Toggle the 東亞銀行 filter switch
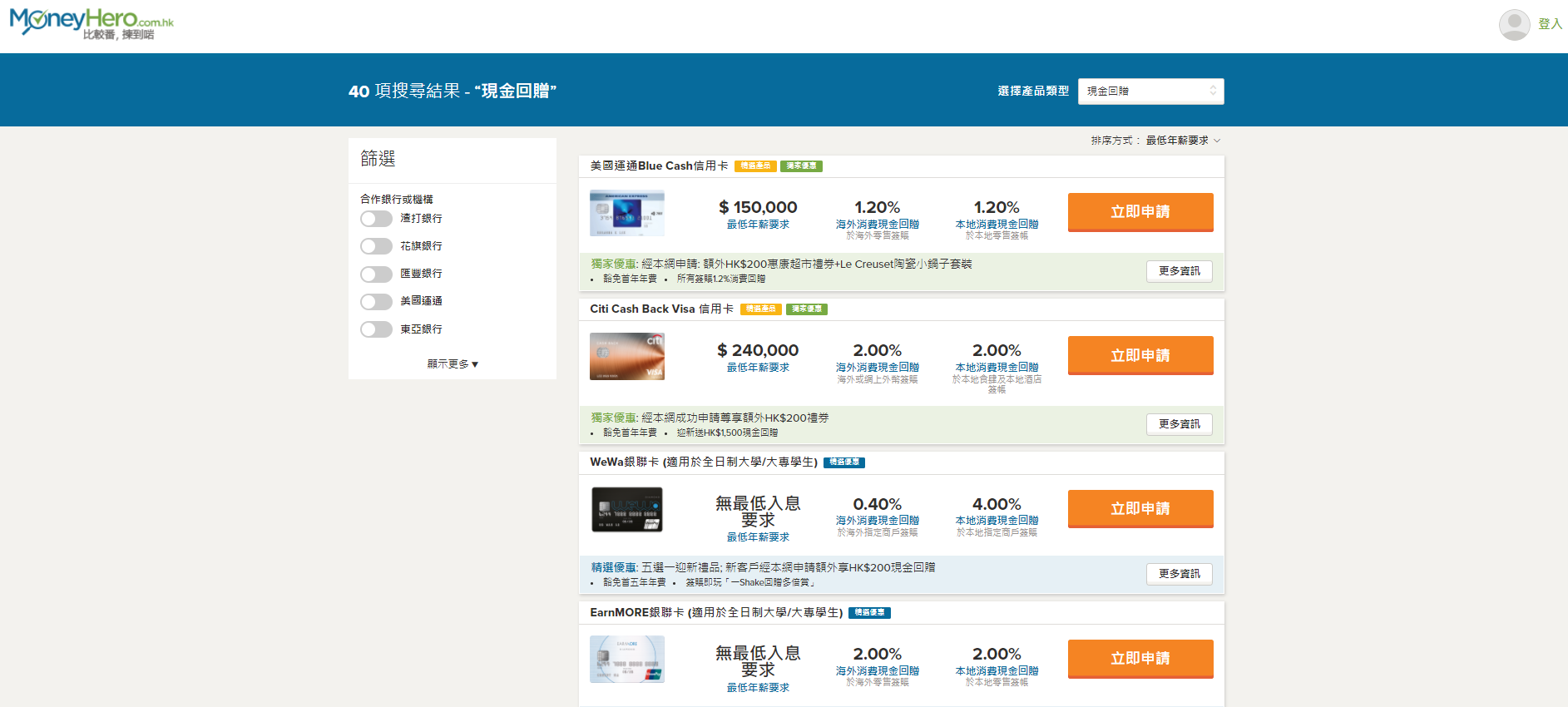This screenshot has width=1568, height=707. (376, 329)
